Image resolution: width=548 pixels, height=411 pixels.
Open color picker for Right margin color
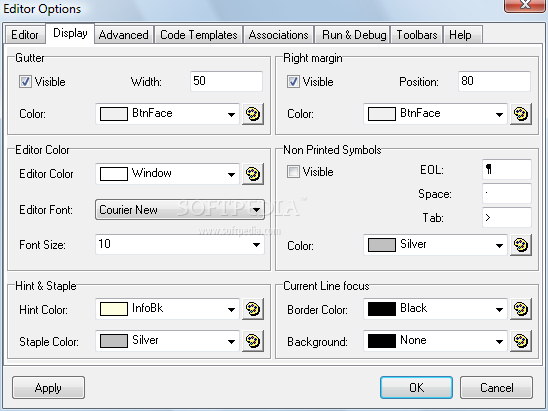(x=521, y=114)
